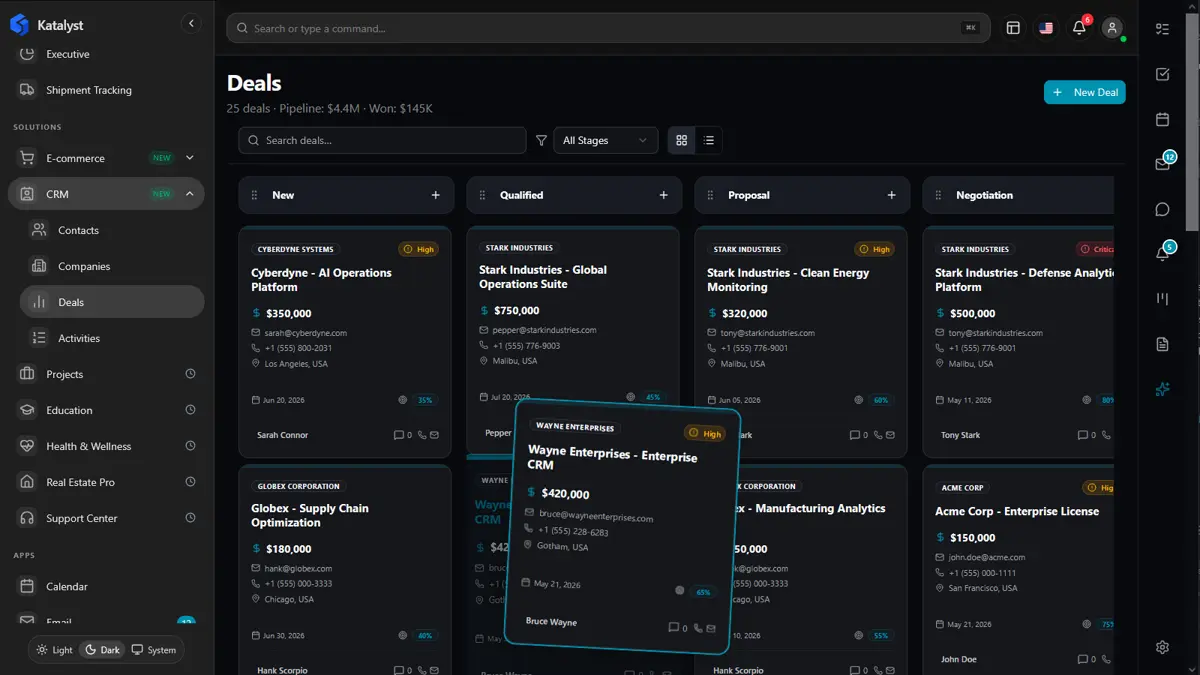Open language selector US flag
The height and width of the screenshot is (675, 1200).
1046,28
